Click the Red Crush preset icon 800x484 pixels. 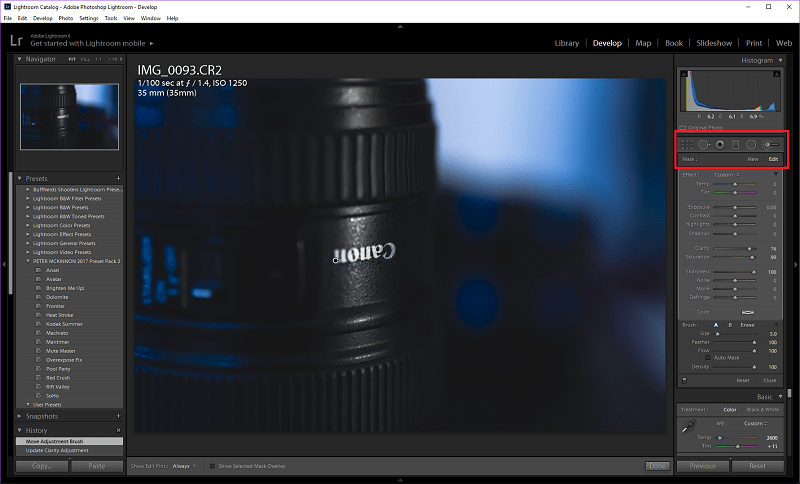38,378
